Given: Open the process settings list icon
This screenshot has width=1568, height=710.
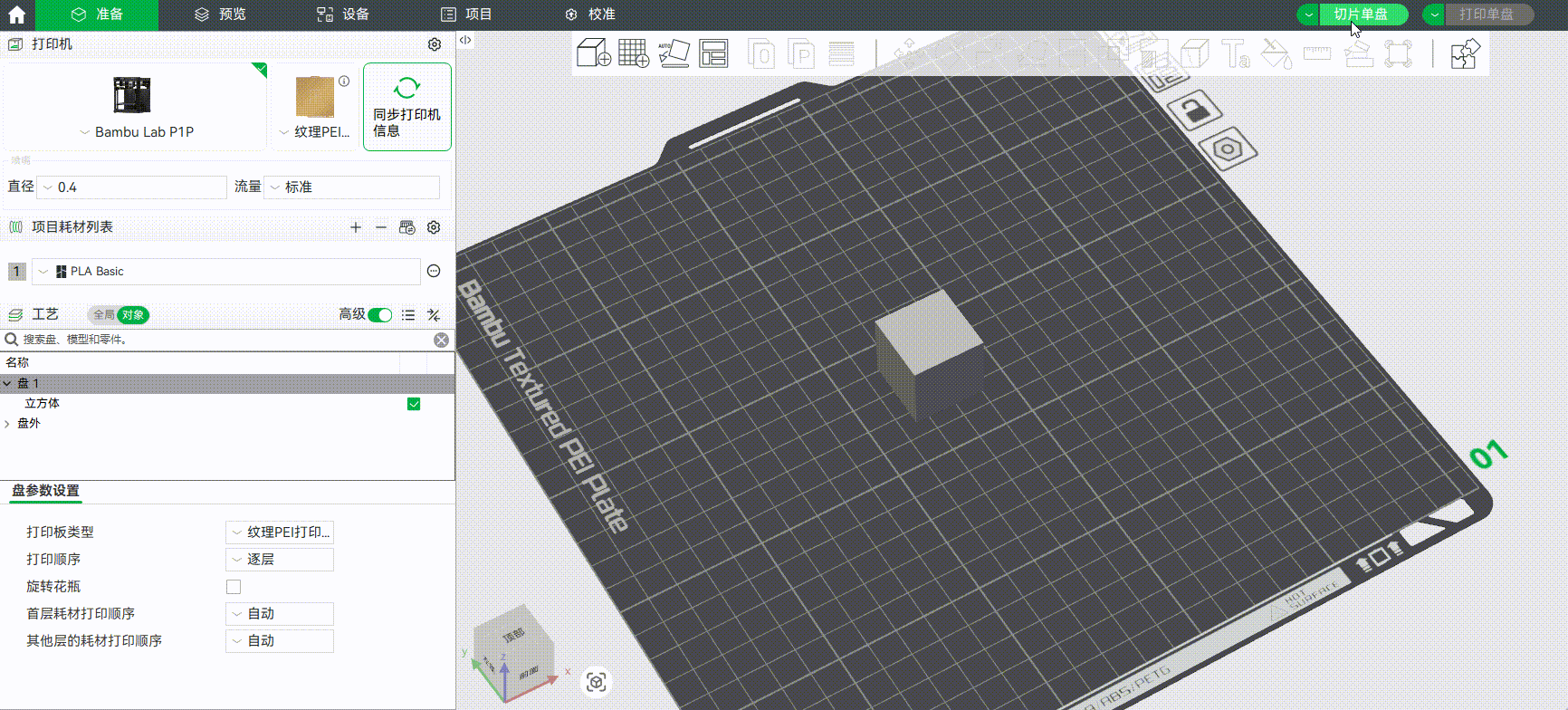Looking at the screenshot, I should [408, 315].
